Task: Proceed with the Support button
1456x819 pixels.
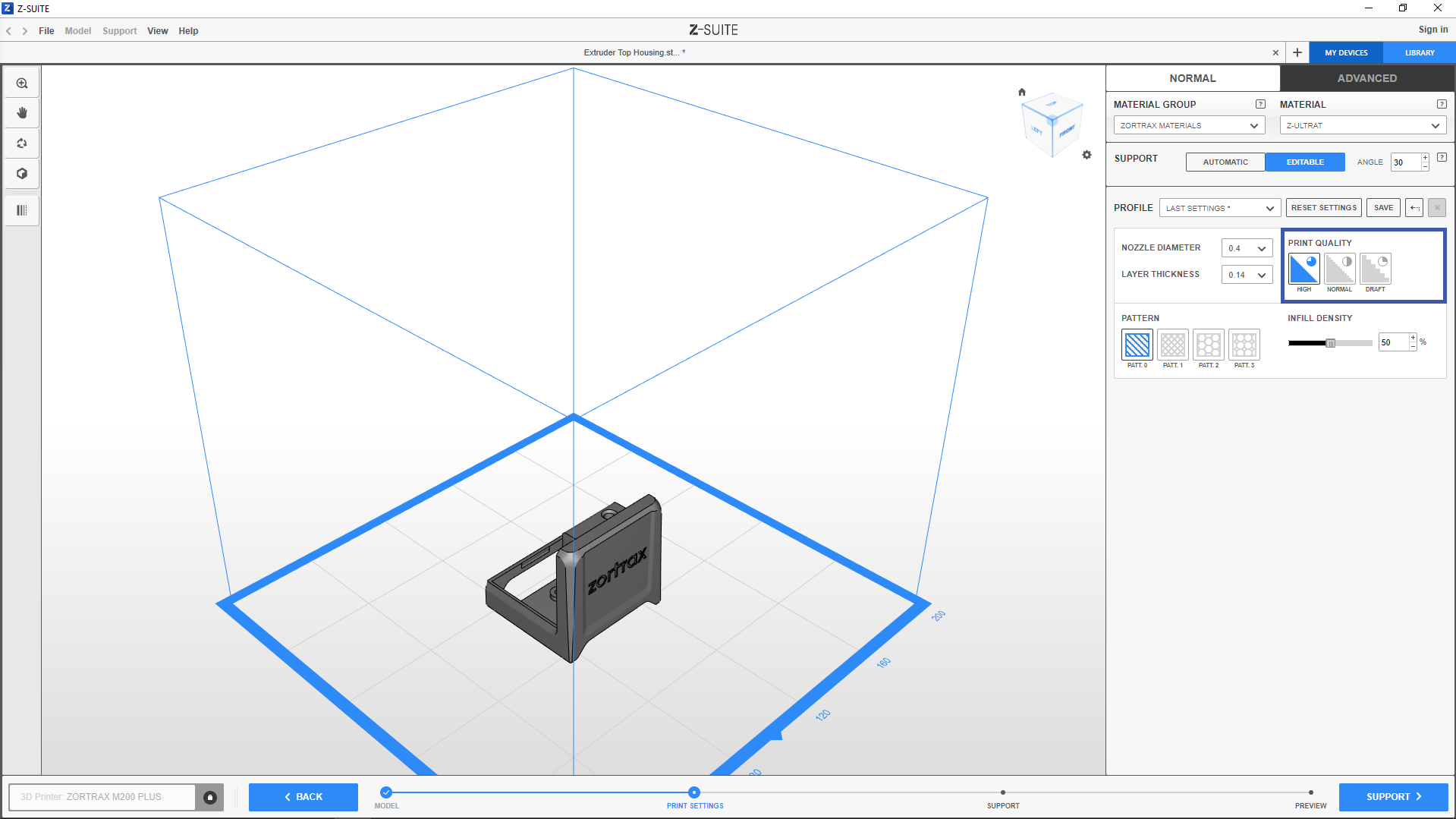Action: point(1392,797)
